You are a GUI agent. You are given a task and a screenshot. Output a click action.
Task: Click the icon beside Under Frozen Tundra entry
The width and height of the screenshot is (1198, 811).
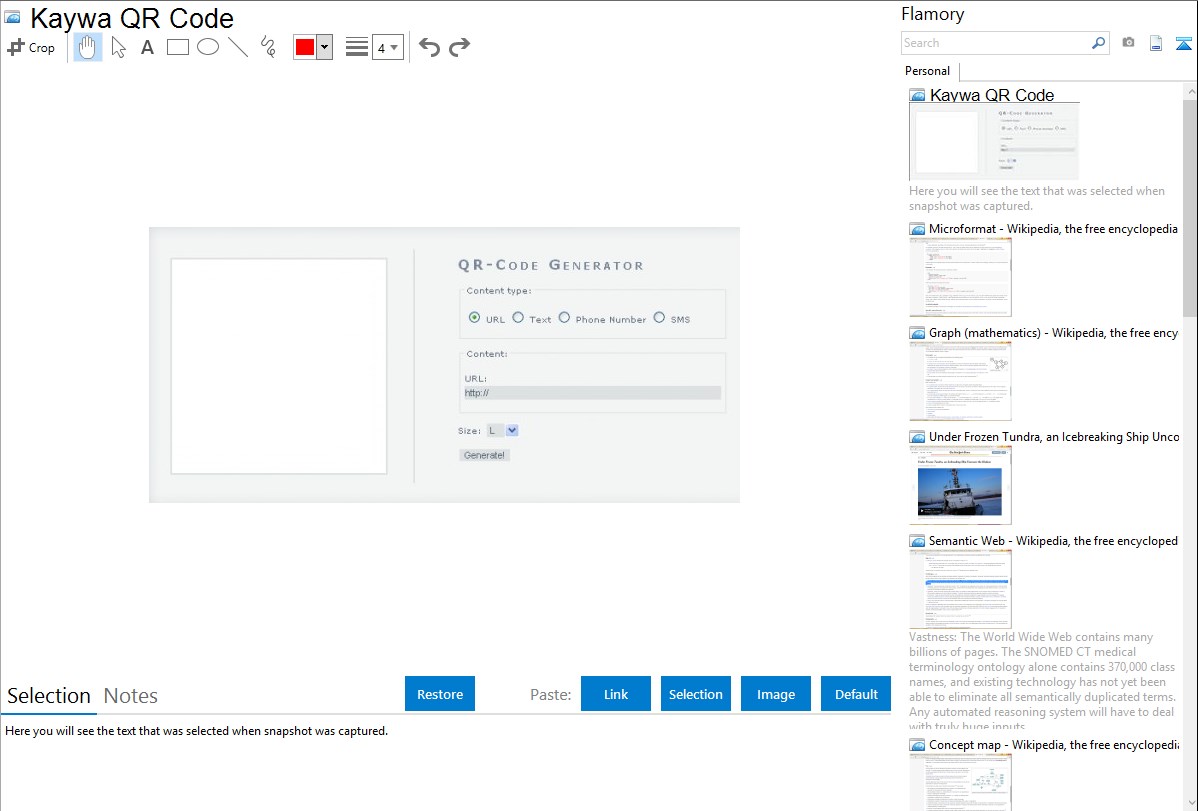pos(917,437)
